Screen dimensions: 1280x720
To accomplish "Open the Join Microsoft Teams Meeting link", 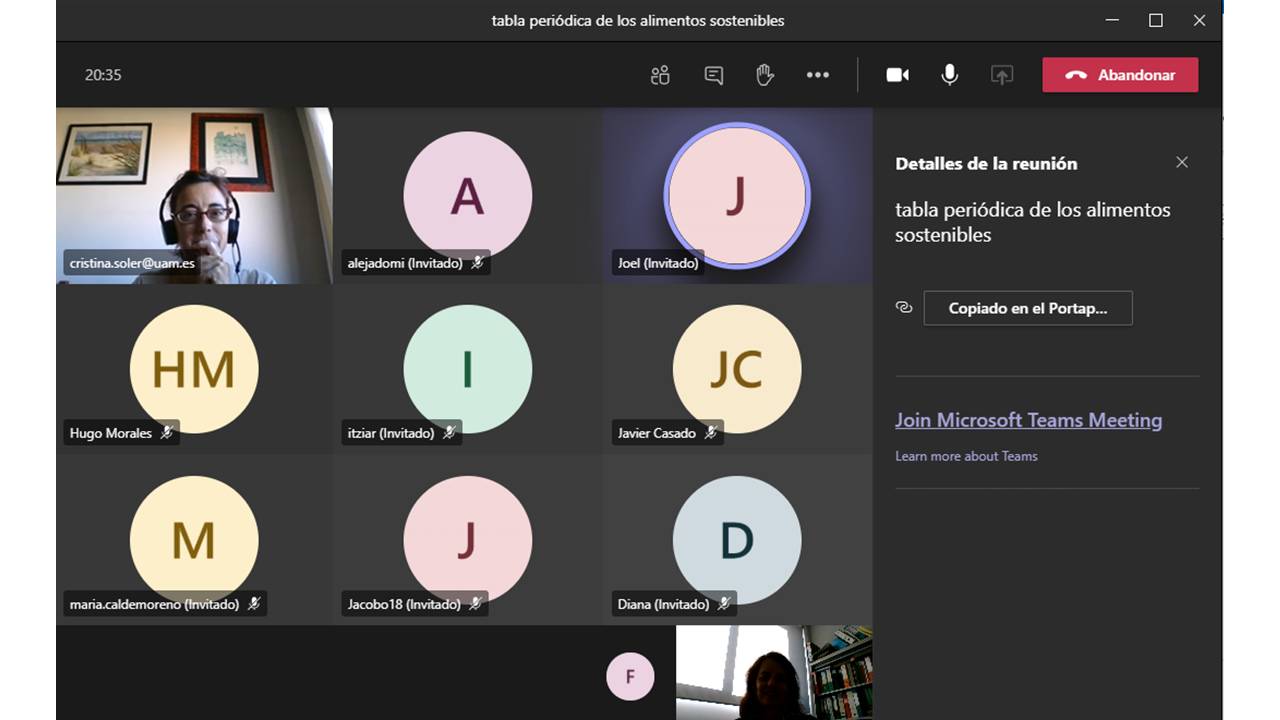I will 1028,420.
